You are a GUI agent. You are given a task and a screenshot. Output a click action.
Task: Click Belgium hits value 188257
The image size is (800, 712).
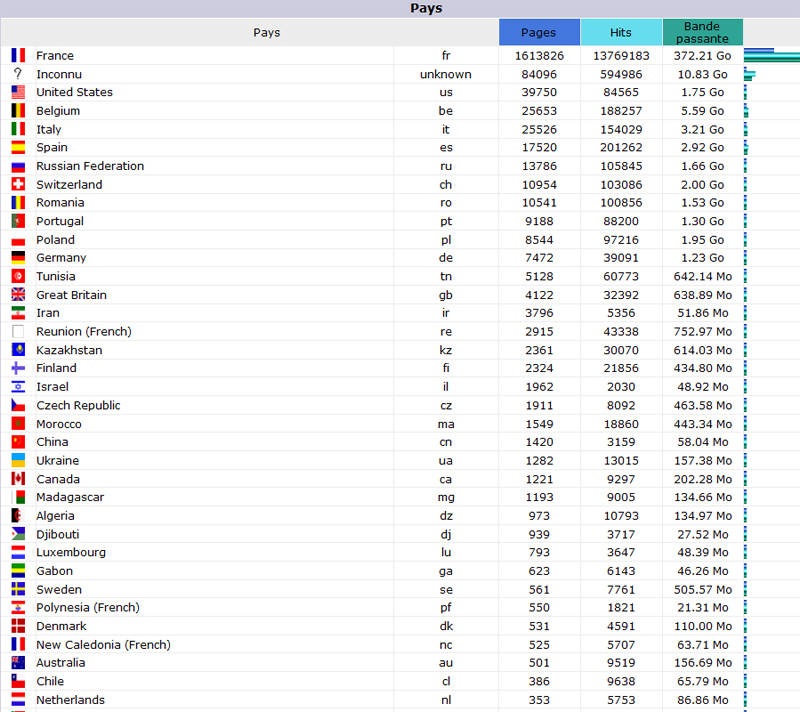[x=621, y=111]
